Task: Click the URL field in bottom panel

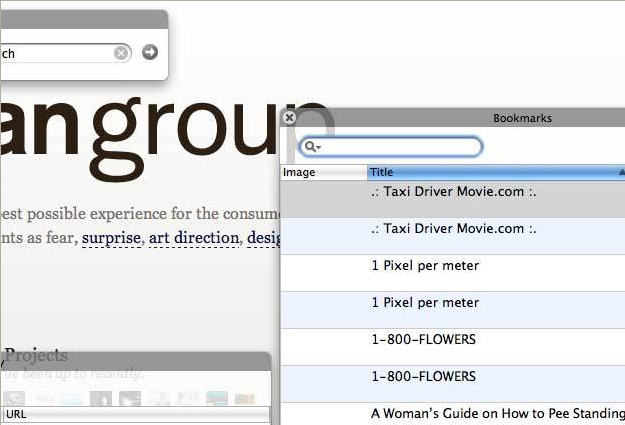Action: tap(136, 414)
